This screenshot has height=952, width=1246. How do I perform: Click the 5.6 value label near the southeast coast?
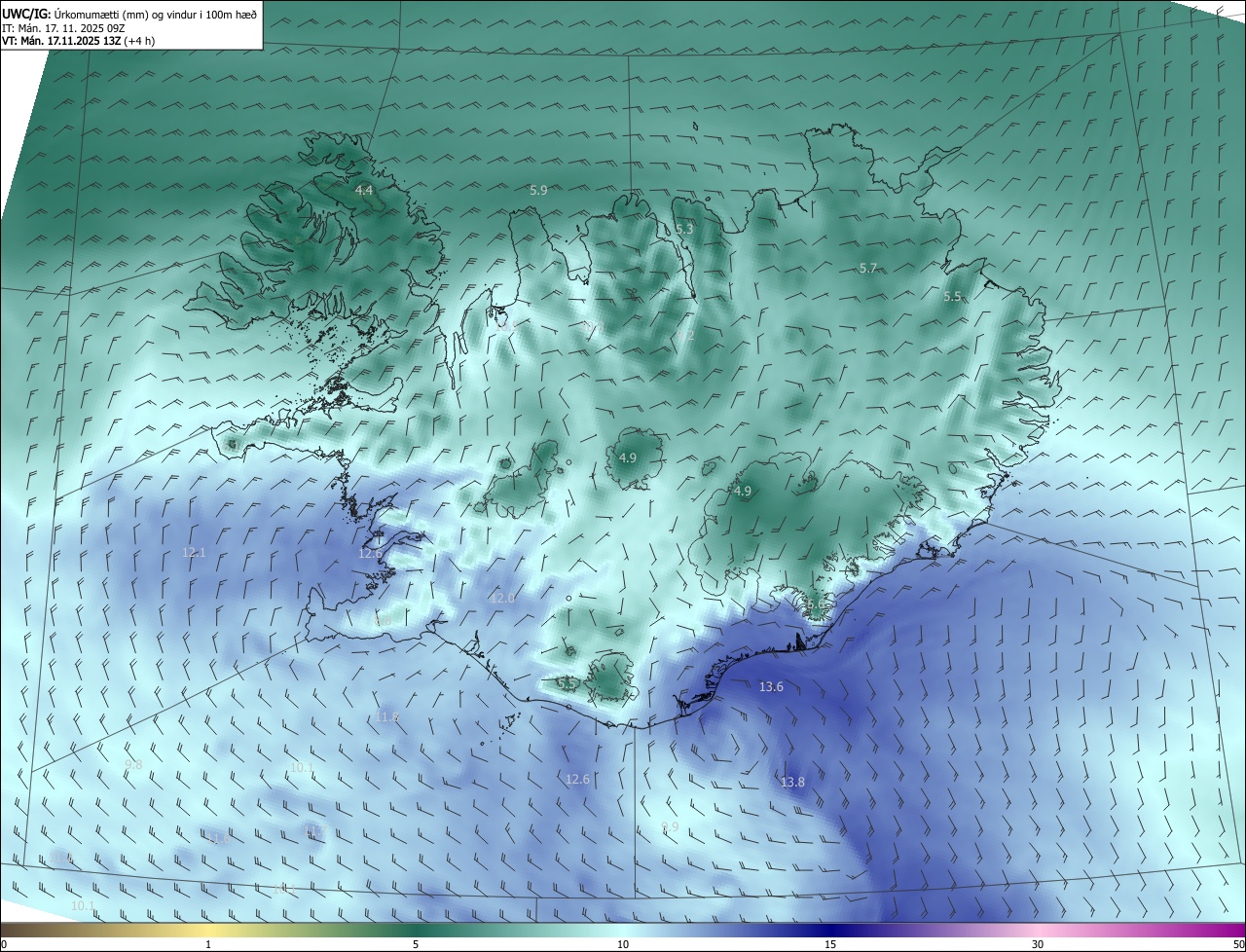click(816, 604)
